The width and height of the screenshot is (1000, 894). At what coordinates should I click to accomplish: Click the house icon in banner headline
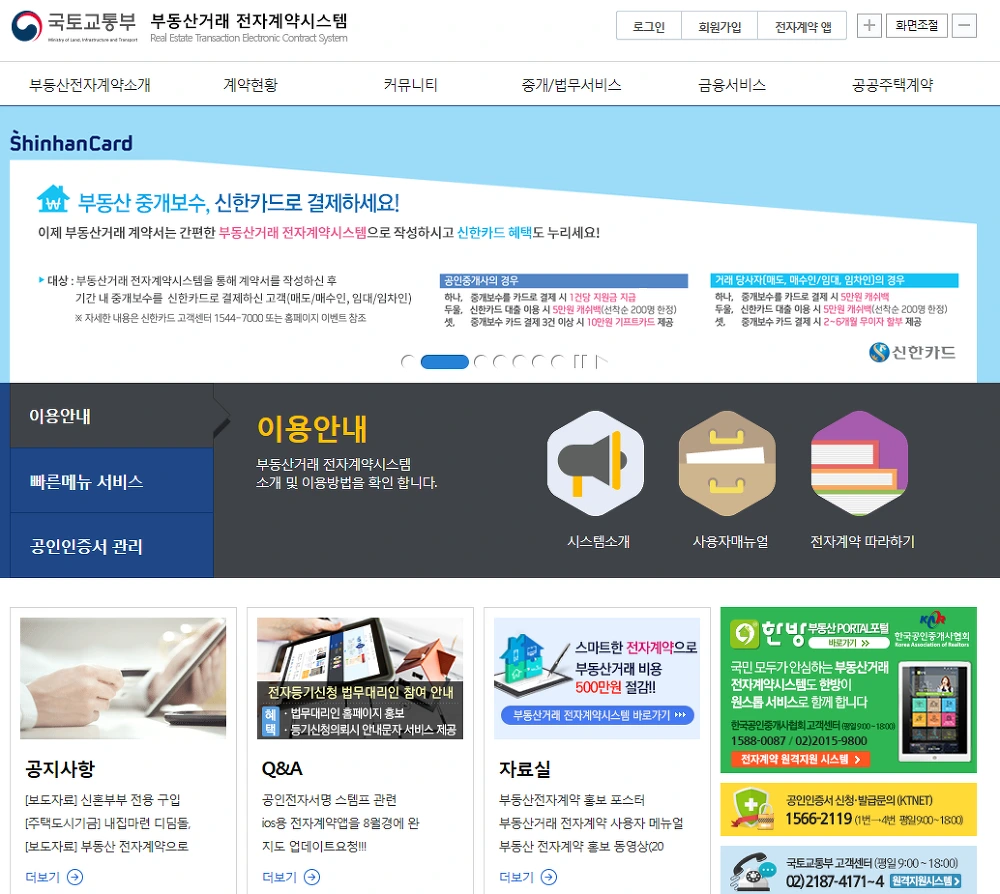coord(53,198)
